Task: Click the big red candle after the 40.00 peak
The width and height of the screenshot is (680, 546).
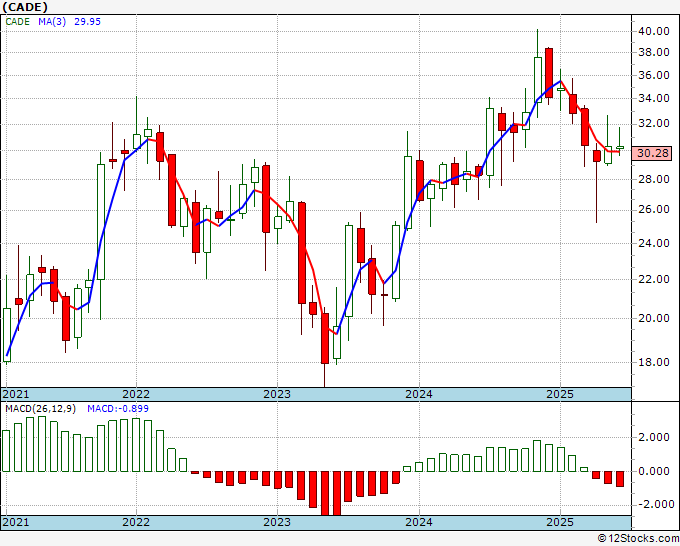Action: pyautogui.click(x=549, y=73)
